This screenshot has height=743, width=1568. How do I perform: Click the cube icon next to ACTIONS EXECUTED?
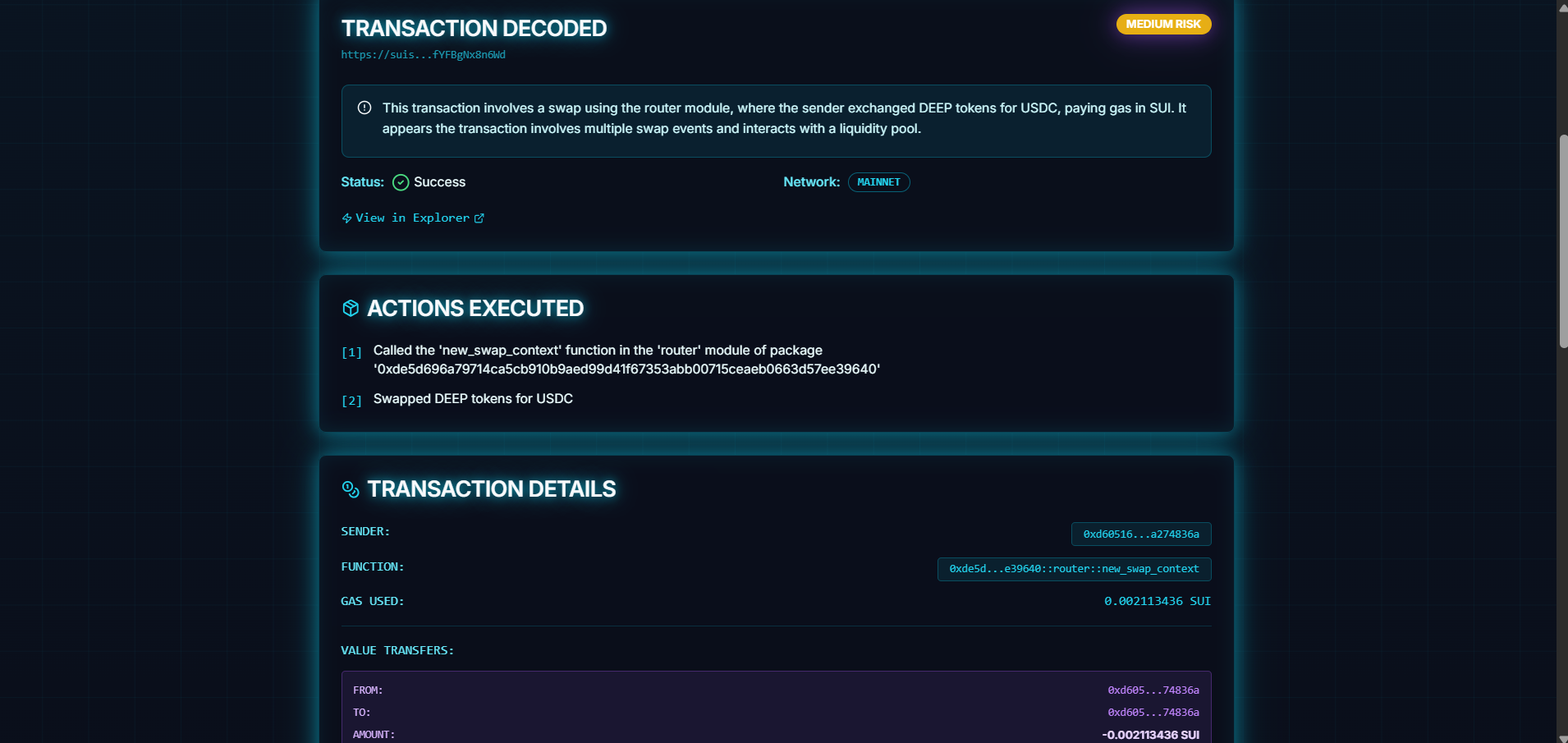point(351,308)
